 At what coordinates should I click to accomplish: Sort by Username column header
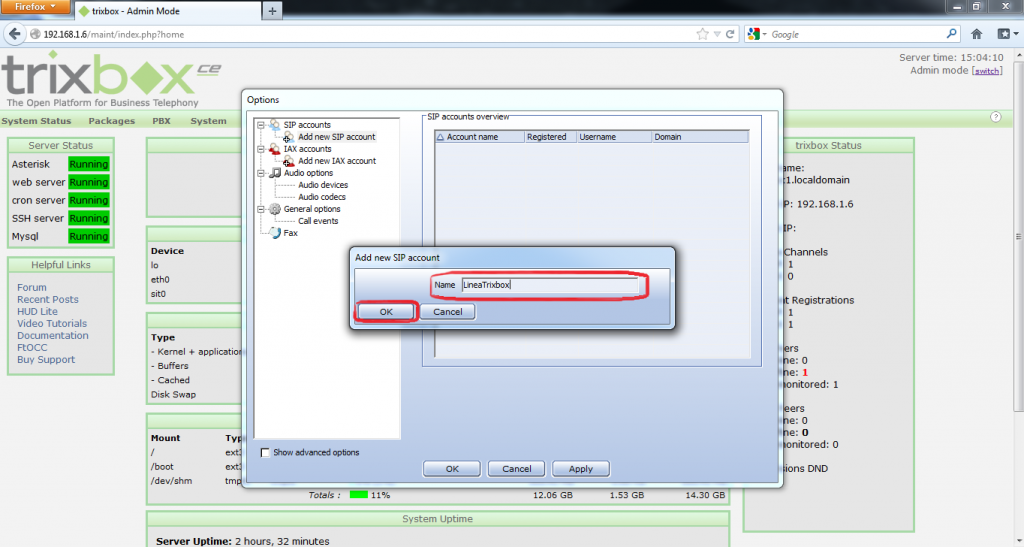coord(614,137)
